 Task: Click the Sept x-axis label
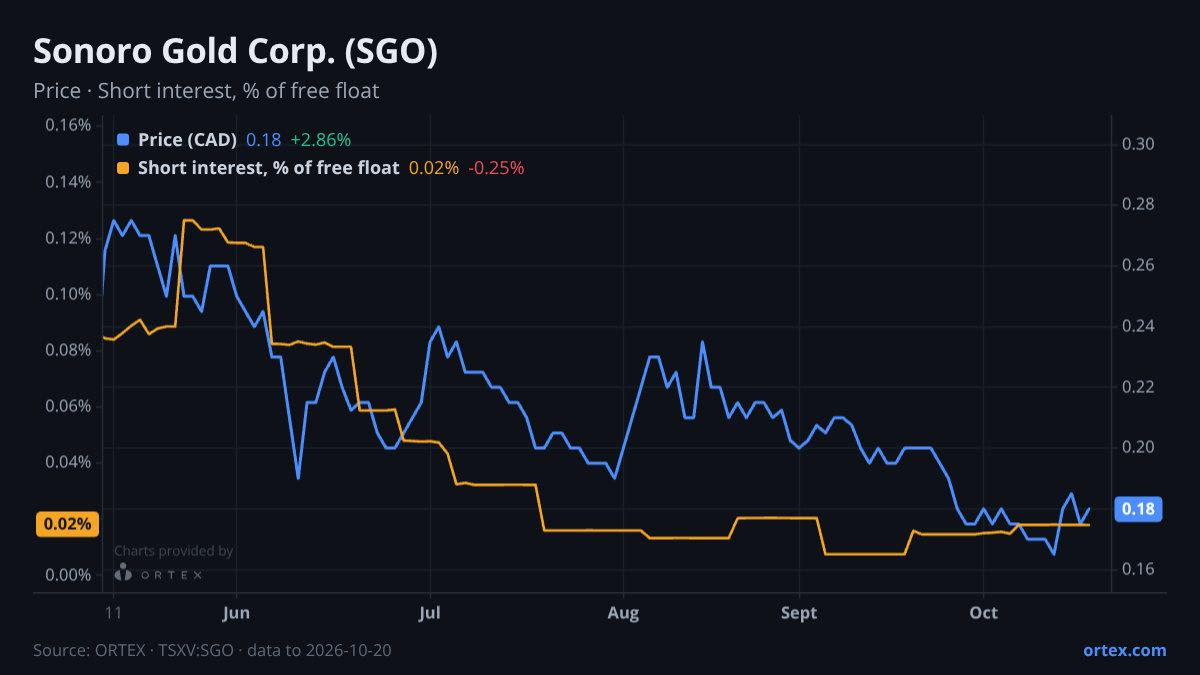tap(799, 612)
